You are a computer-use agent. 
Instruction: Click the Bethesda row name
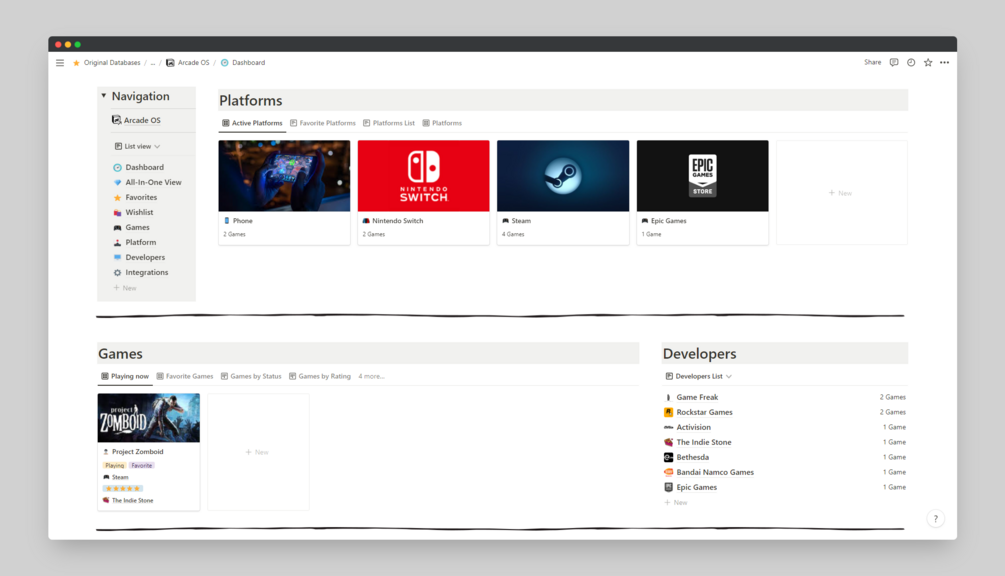[692, 457]
